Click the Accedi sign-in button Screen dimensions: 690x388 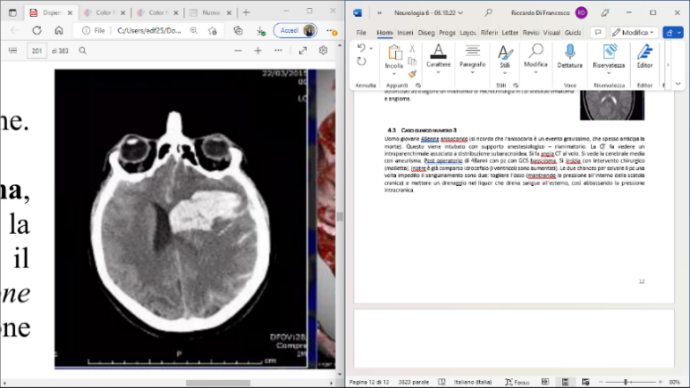click(x=295, y=30)
